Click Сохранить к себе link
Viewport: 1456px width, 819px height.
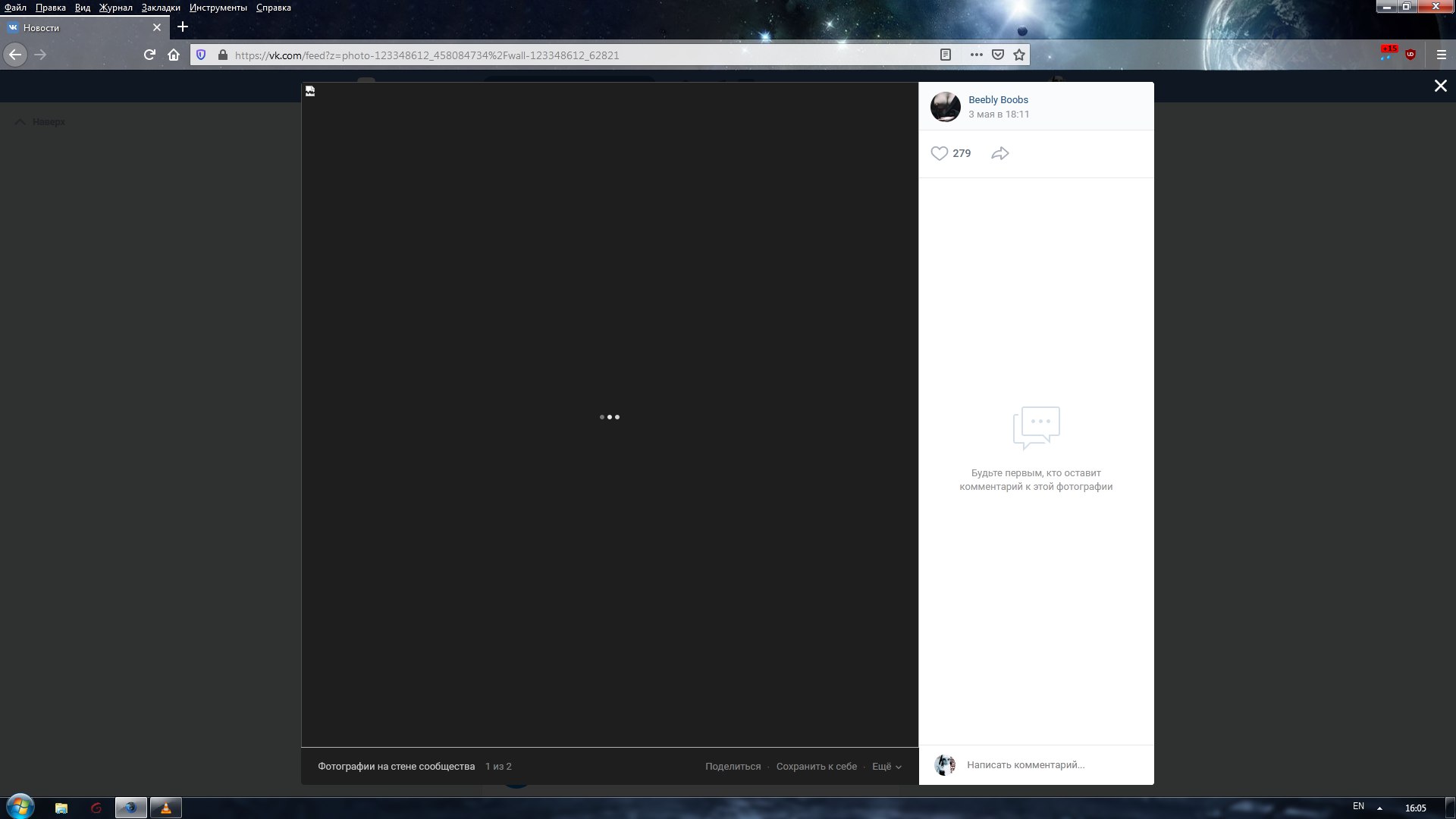point(816,767)
